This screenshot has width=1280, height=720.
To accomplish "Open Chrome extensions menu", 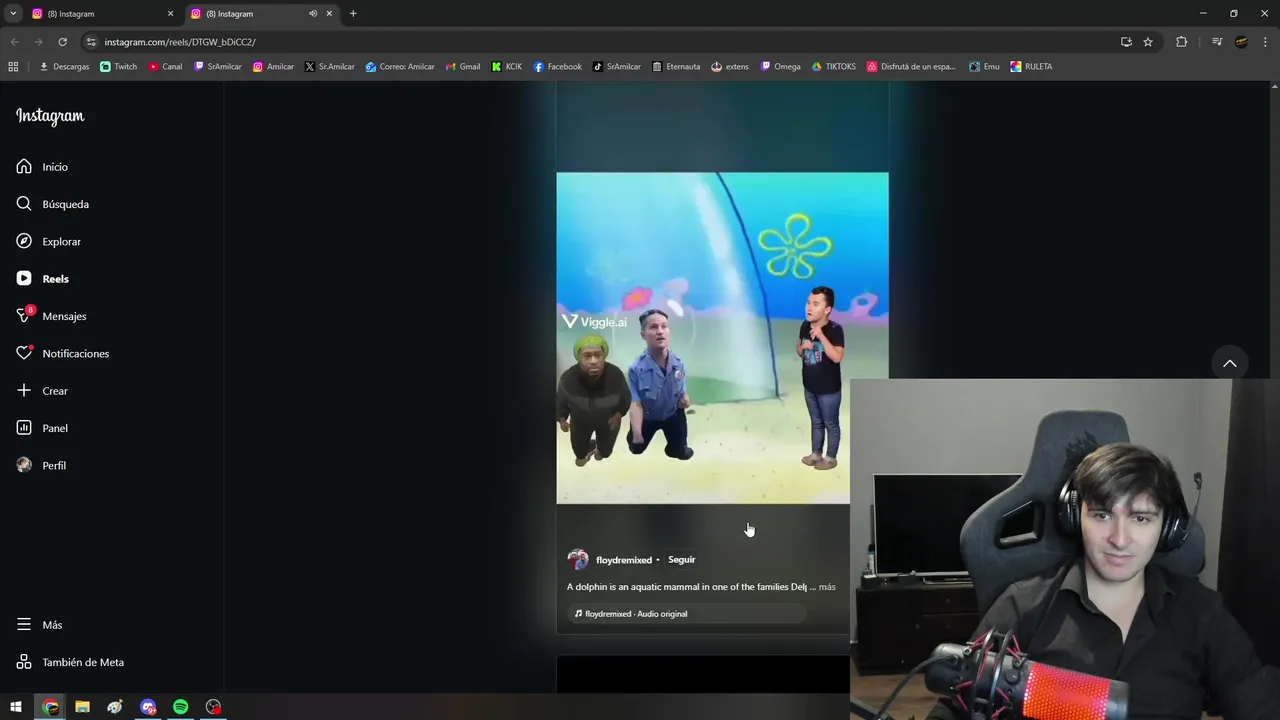I will pyautogui.click(x=1182, y=42).
